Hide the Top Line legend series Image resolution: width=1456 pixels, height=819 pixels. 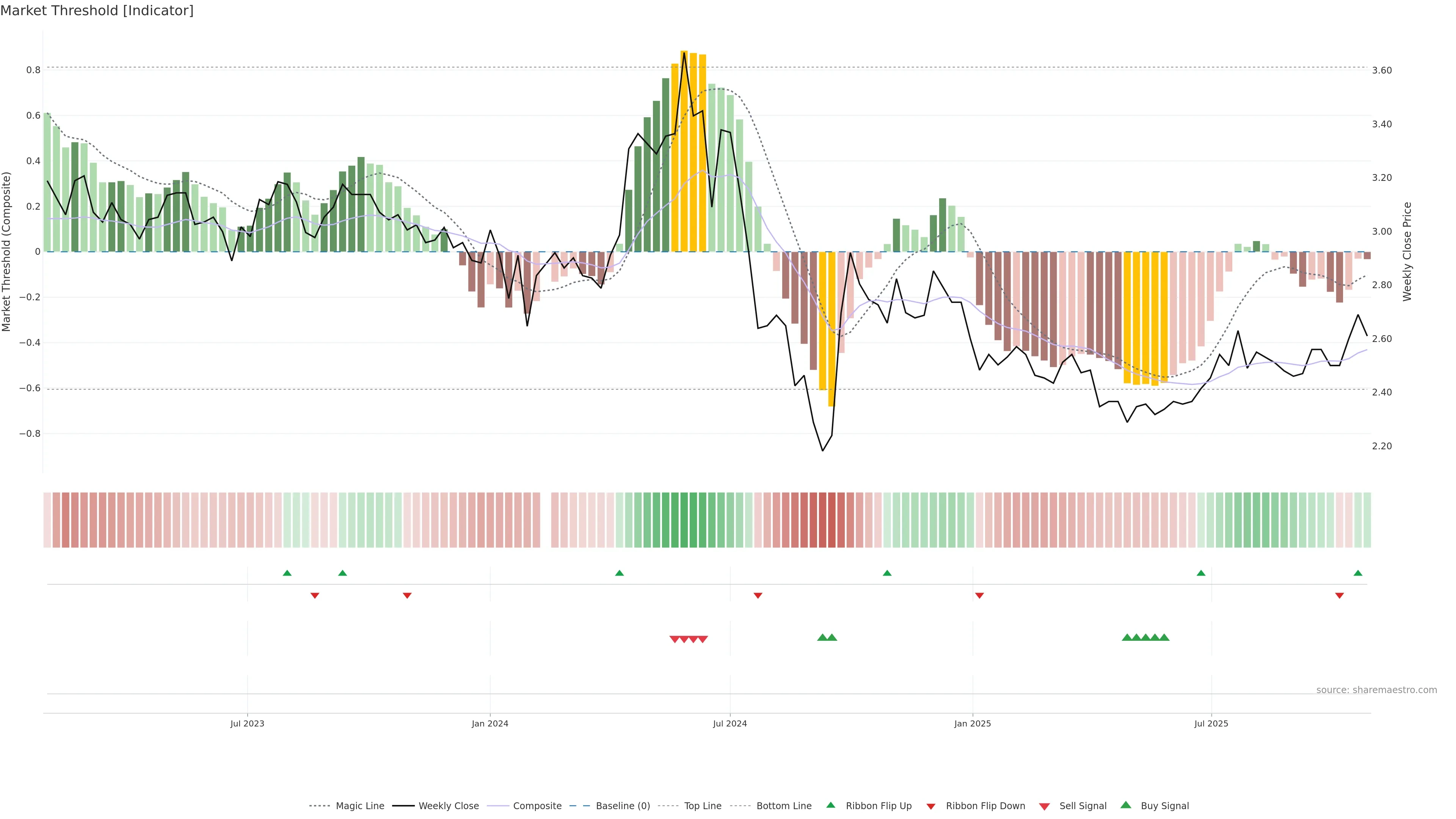(703, 806)
